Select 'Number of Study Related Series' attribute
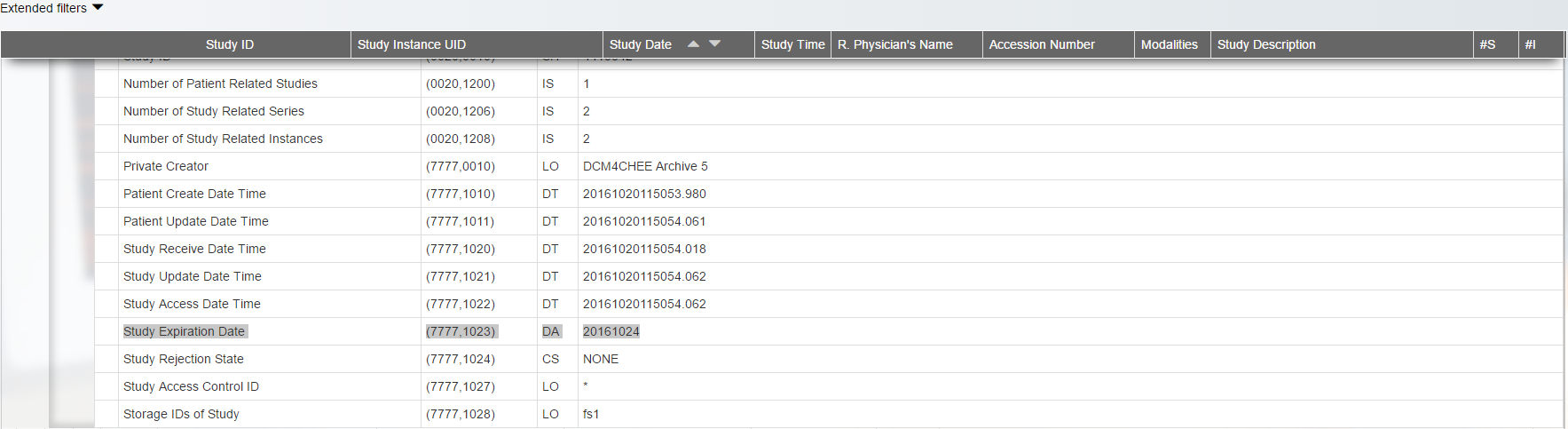 pos(214,111)
